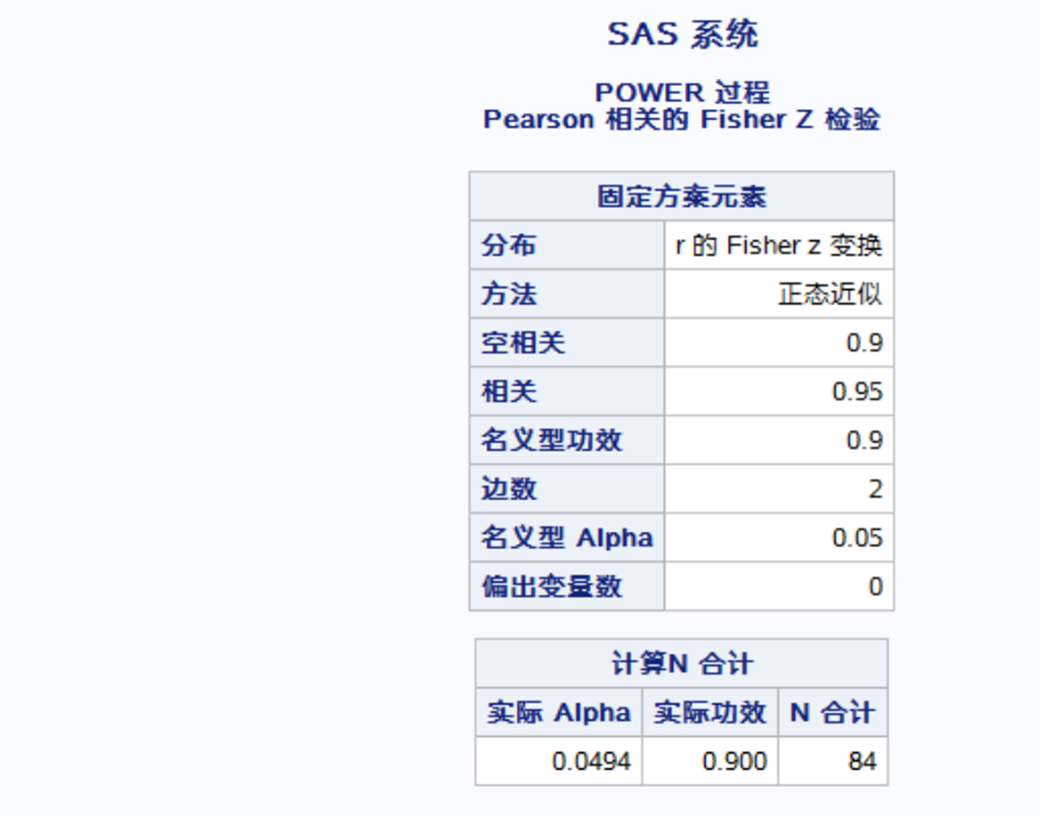The height and width of the screenshot is (816, 1040).
Task: Click the "Pearson 相关的 Fisher Z 检验" subtitle
Action: pyautogui.click(x=682, y=119)
